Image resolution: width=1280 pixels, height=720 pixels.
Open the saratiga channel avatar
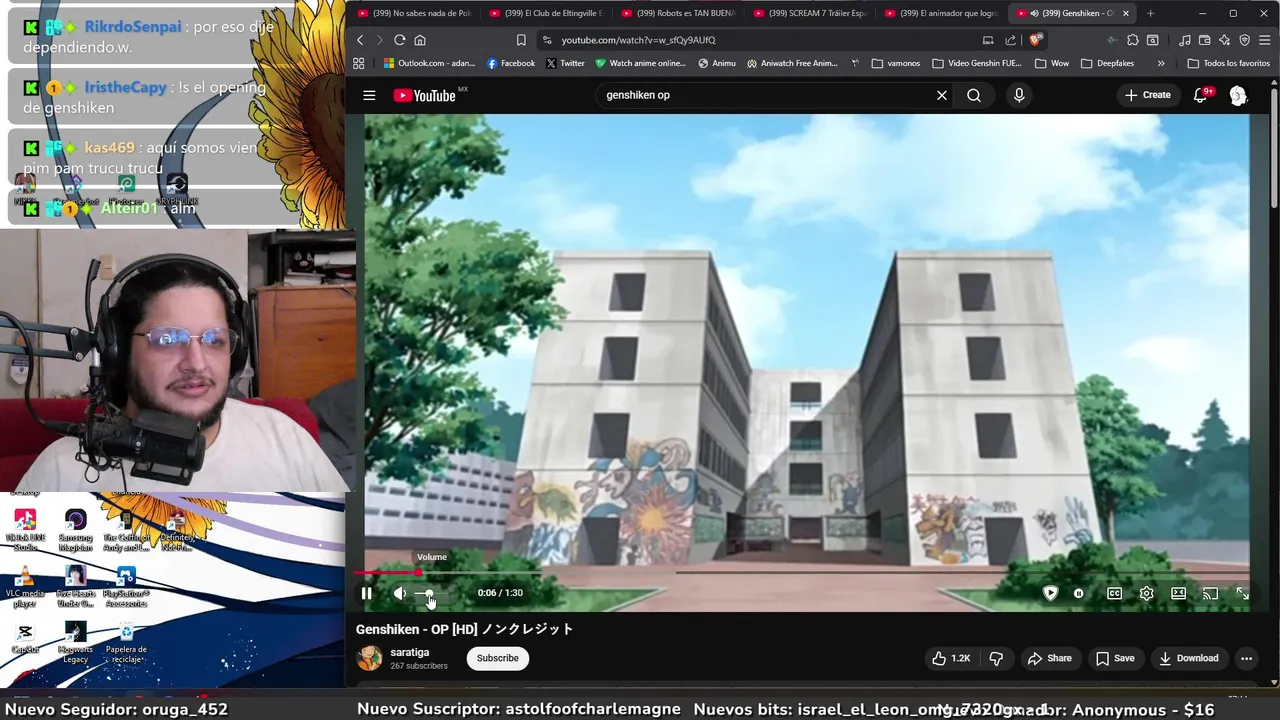[x=370, y=658]
